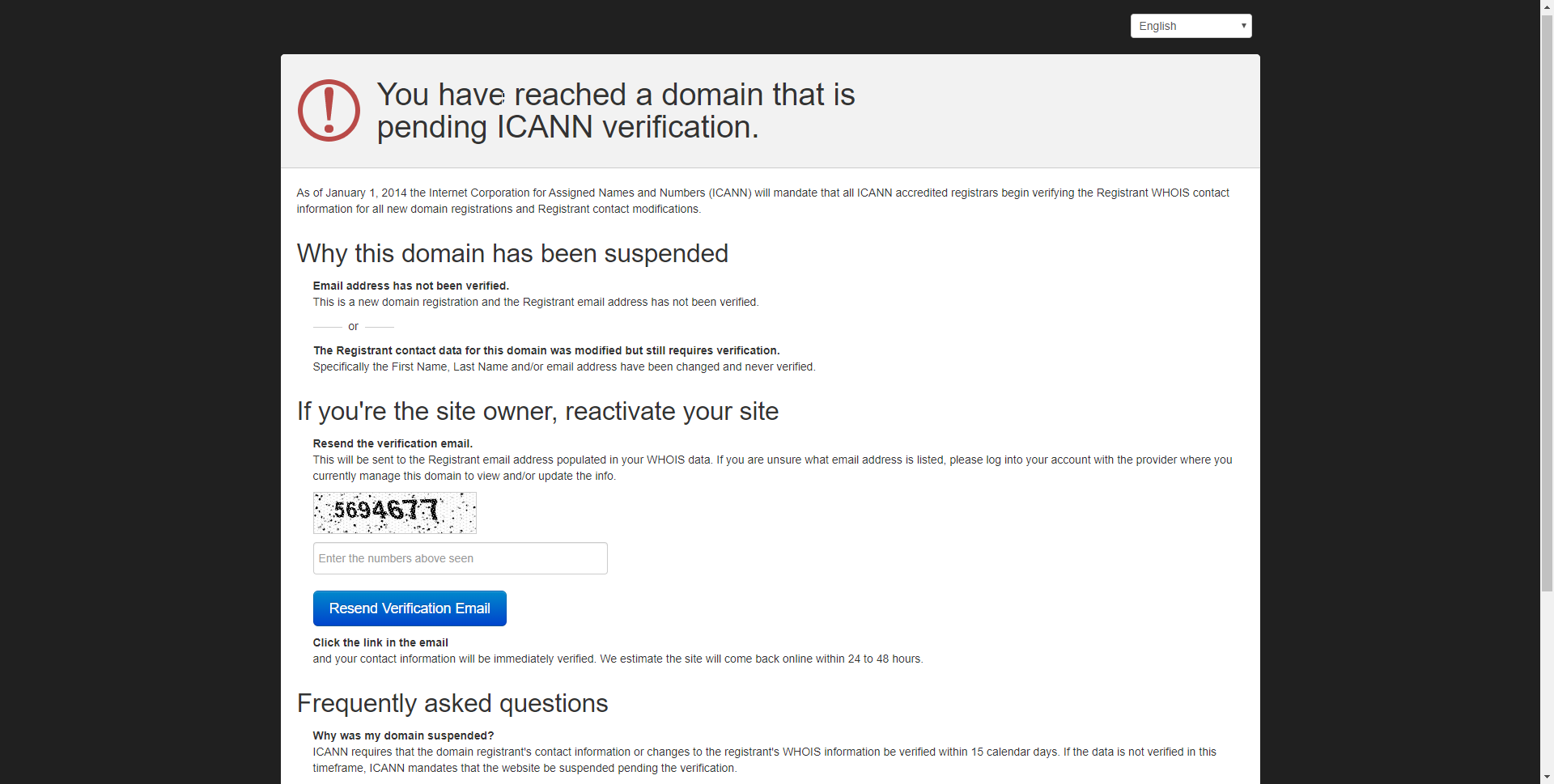Viewport: 1554px width, 784px height.
Task: Open the English language dropdown
Action: (1191, 26)
